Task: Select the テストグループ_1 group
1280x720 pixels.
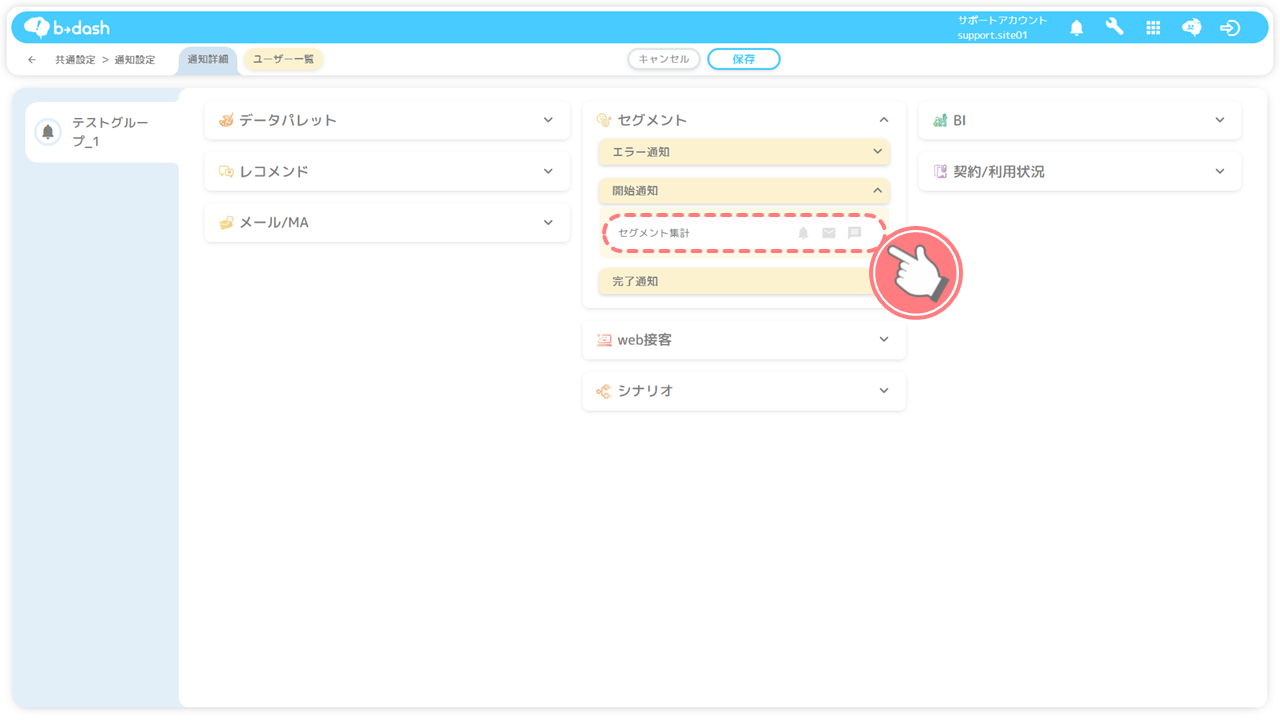Action: [102, 132]
